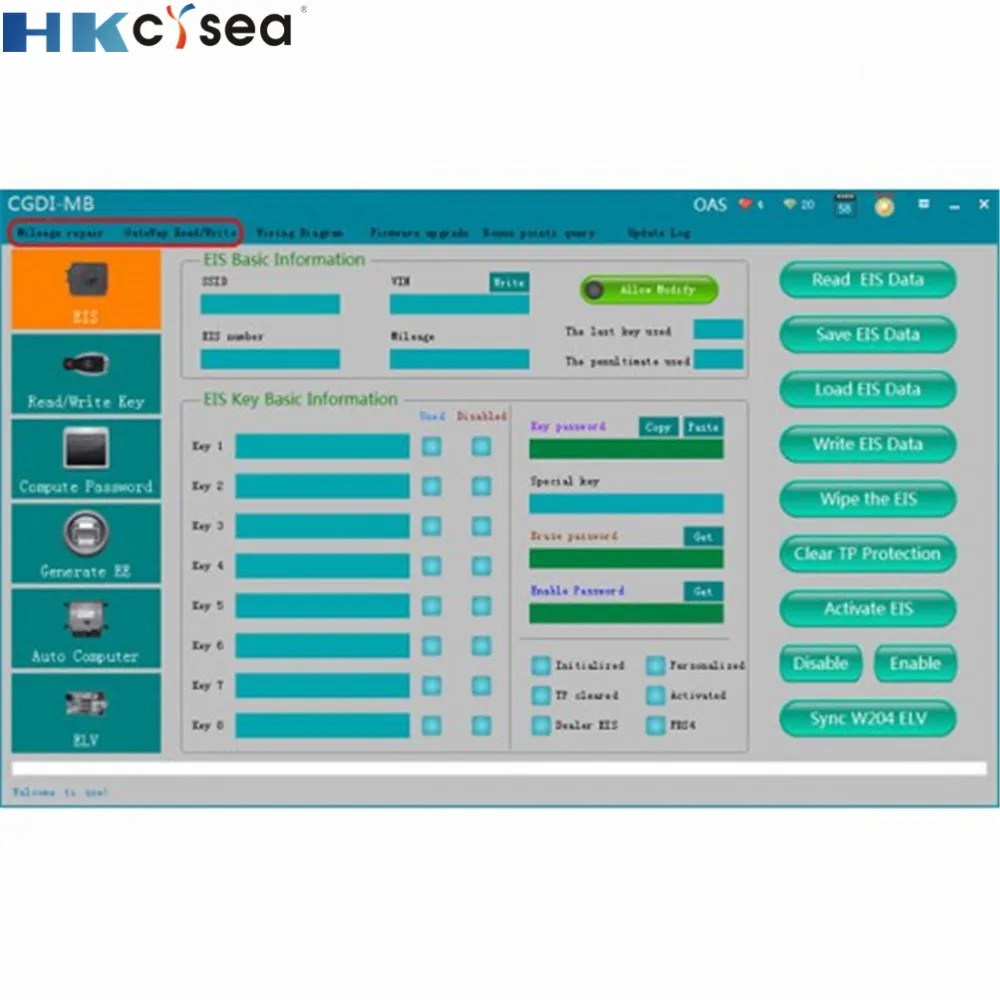The width and height of the screenshot is (1000, 1000).
Task: Open the Wiring Diagram menu
Action: click(x=299, y=233)
